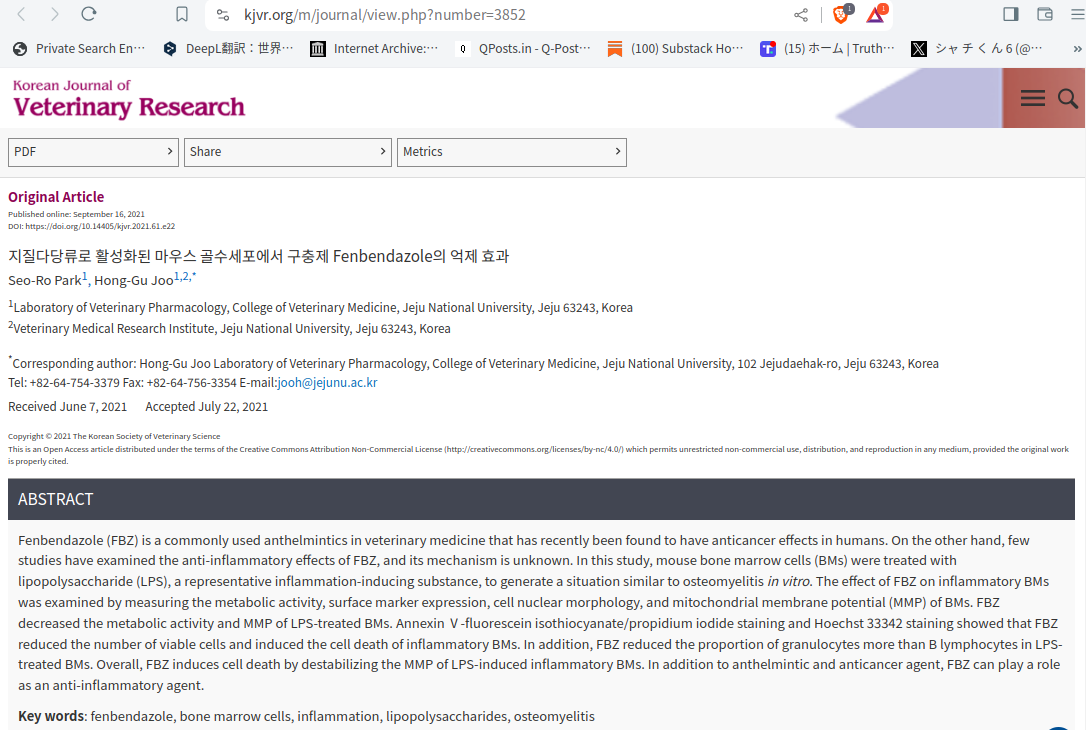This screenshot has height=730, width=1086.
Task: Show more bookmarks chevron
Action: pyautogui.click(x=1077, y=48)
